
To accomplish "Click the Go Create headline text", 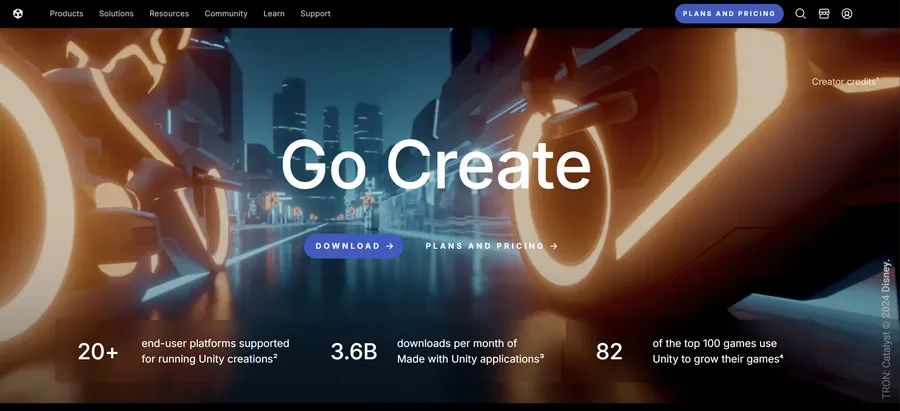I will [435, 165].
